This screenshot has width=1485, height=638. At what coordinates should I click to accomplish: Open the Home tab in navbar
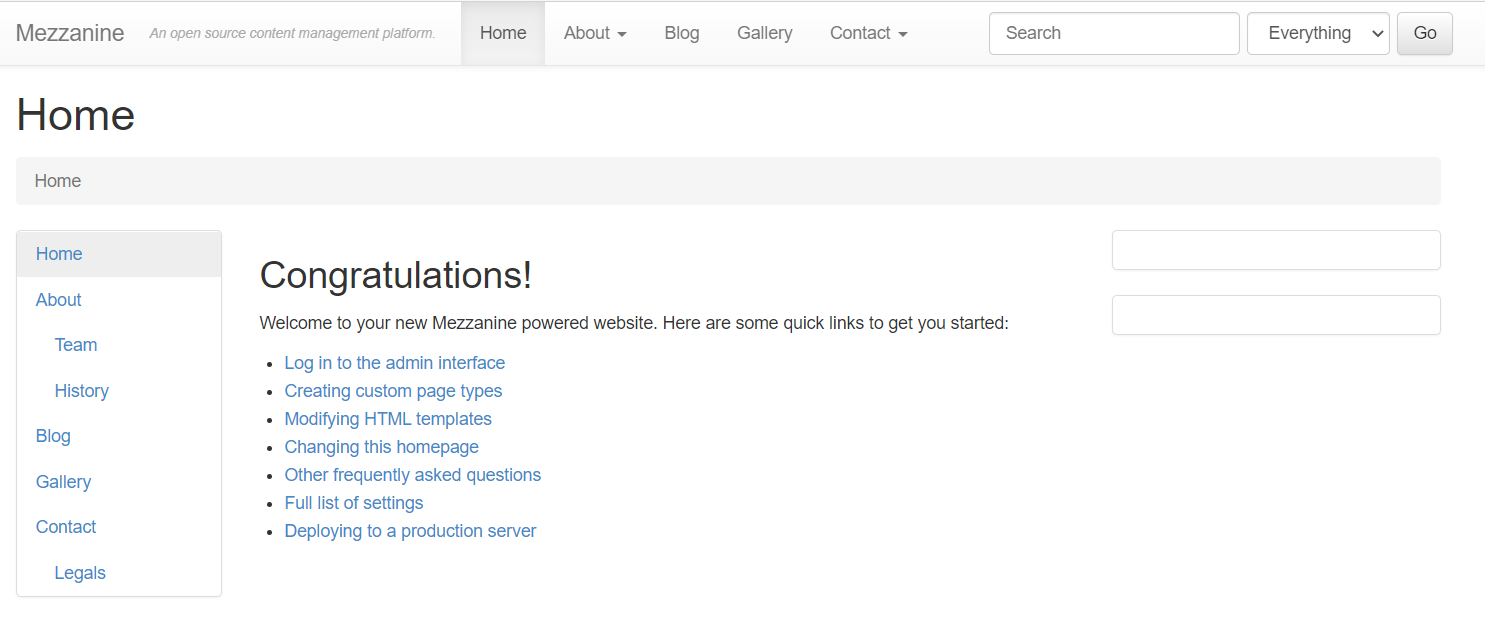pyautogui.click(x=503, y=33)
